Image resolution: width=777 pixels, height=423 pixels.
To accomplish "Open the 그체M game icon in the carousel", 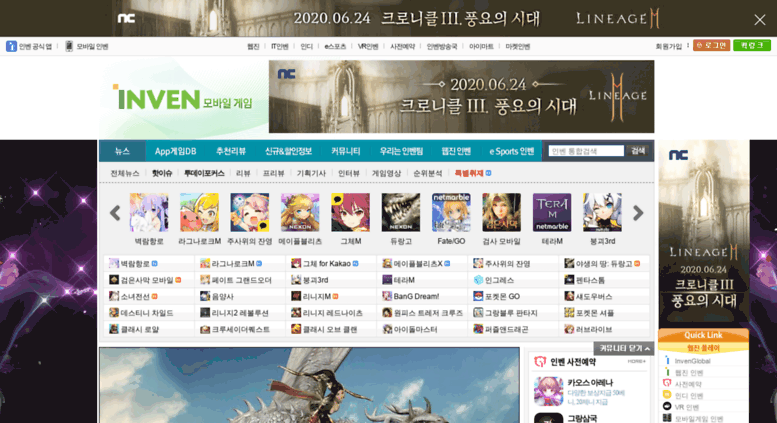I will (x=350, y=212).
